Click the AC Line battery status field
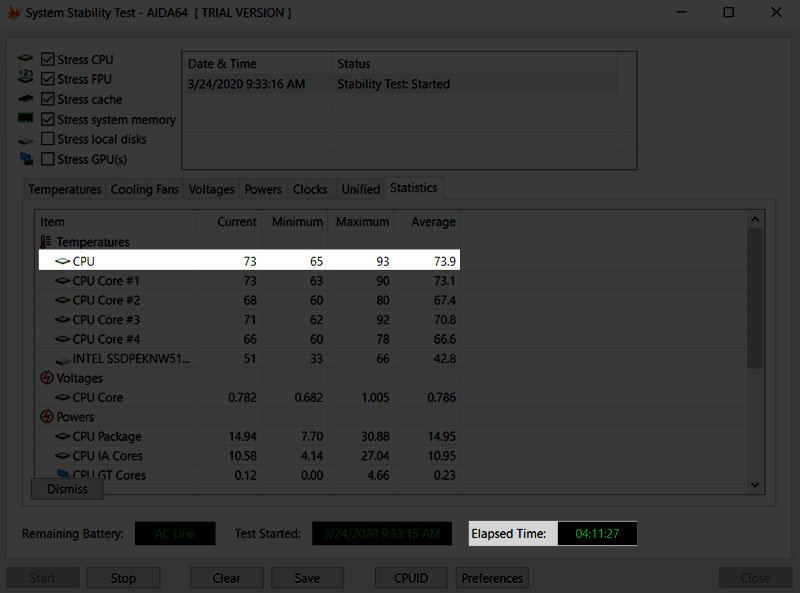The image size is (800, 593). 175,534
